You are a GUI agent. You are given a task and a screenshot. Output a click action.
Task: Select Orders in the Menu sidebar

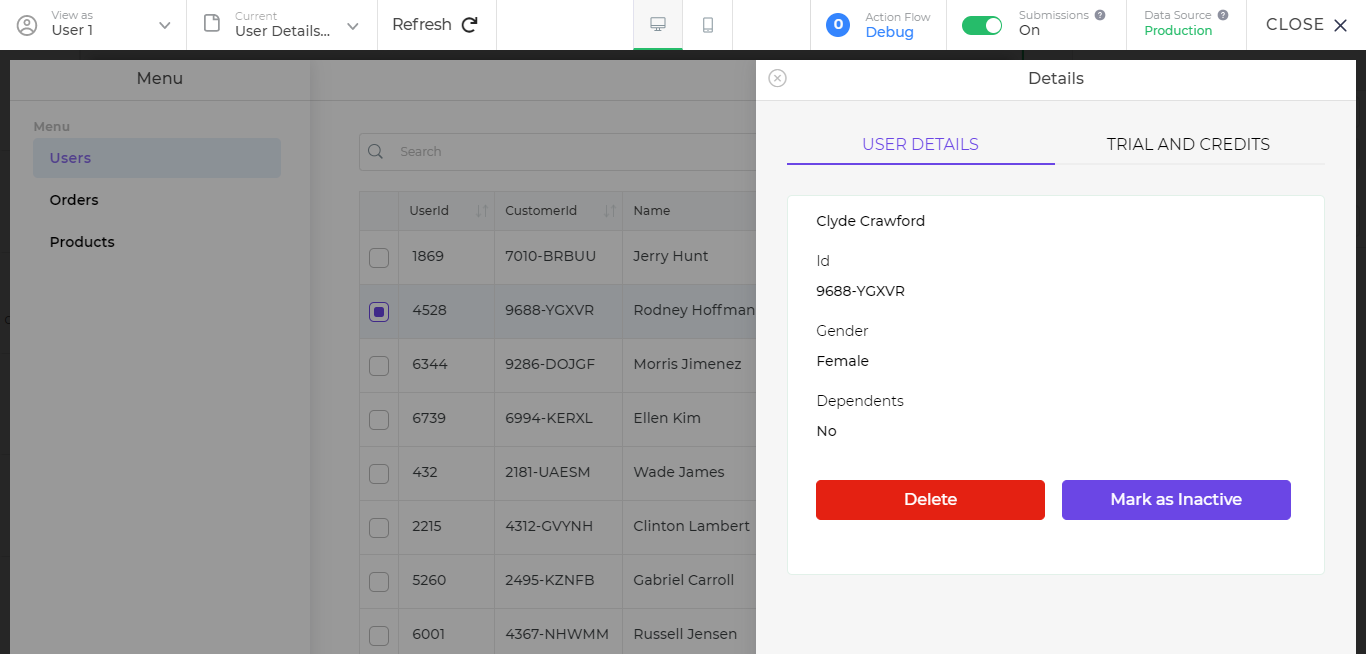tap(74, 199)
